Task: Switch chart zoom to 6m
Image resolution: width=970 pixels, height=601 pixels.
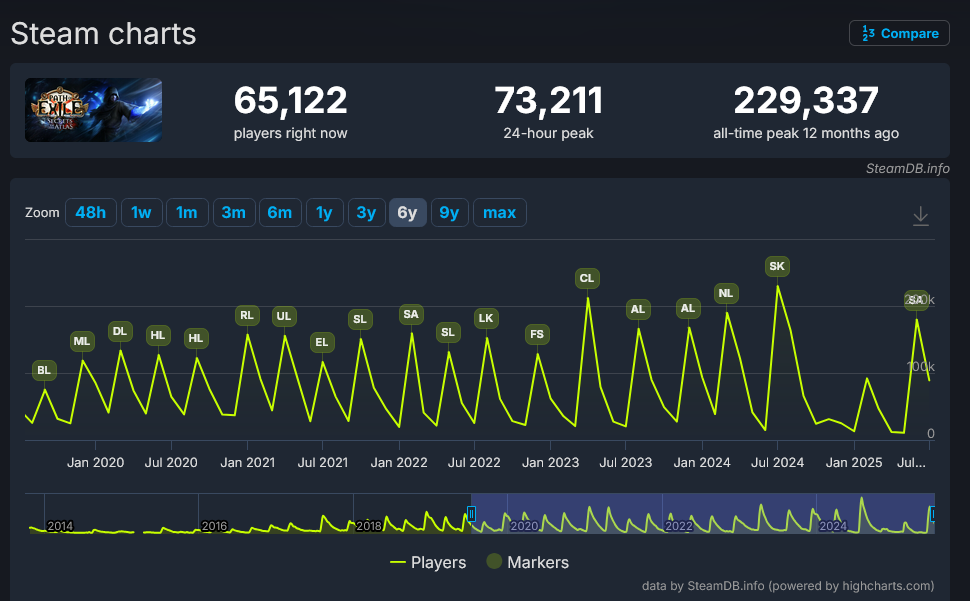Action: pos(280,213)
